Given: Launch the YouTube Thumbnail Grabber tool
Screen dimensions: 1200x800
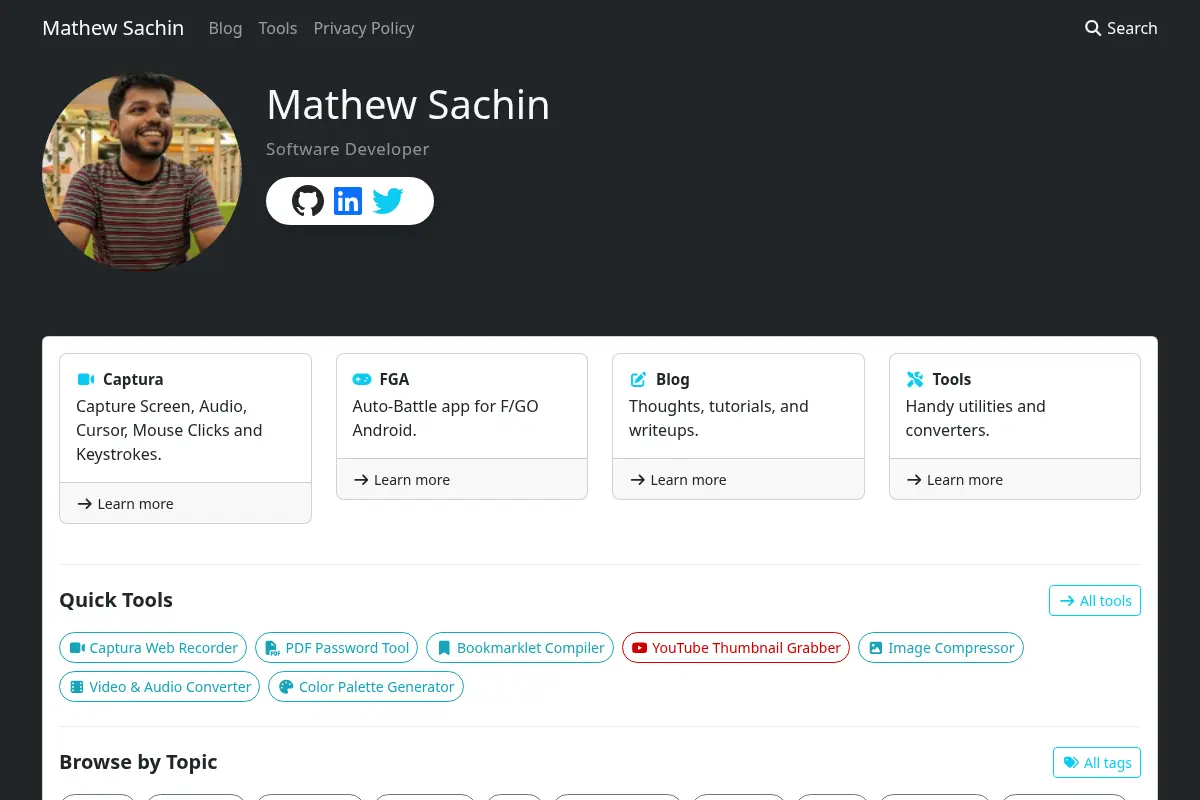Looking at the screenshot, I should [736, 647].
